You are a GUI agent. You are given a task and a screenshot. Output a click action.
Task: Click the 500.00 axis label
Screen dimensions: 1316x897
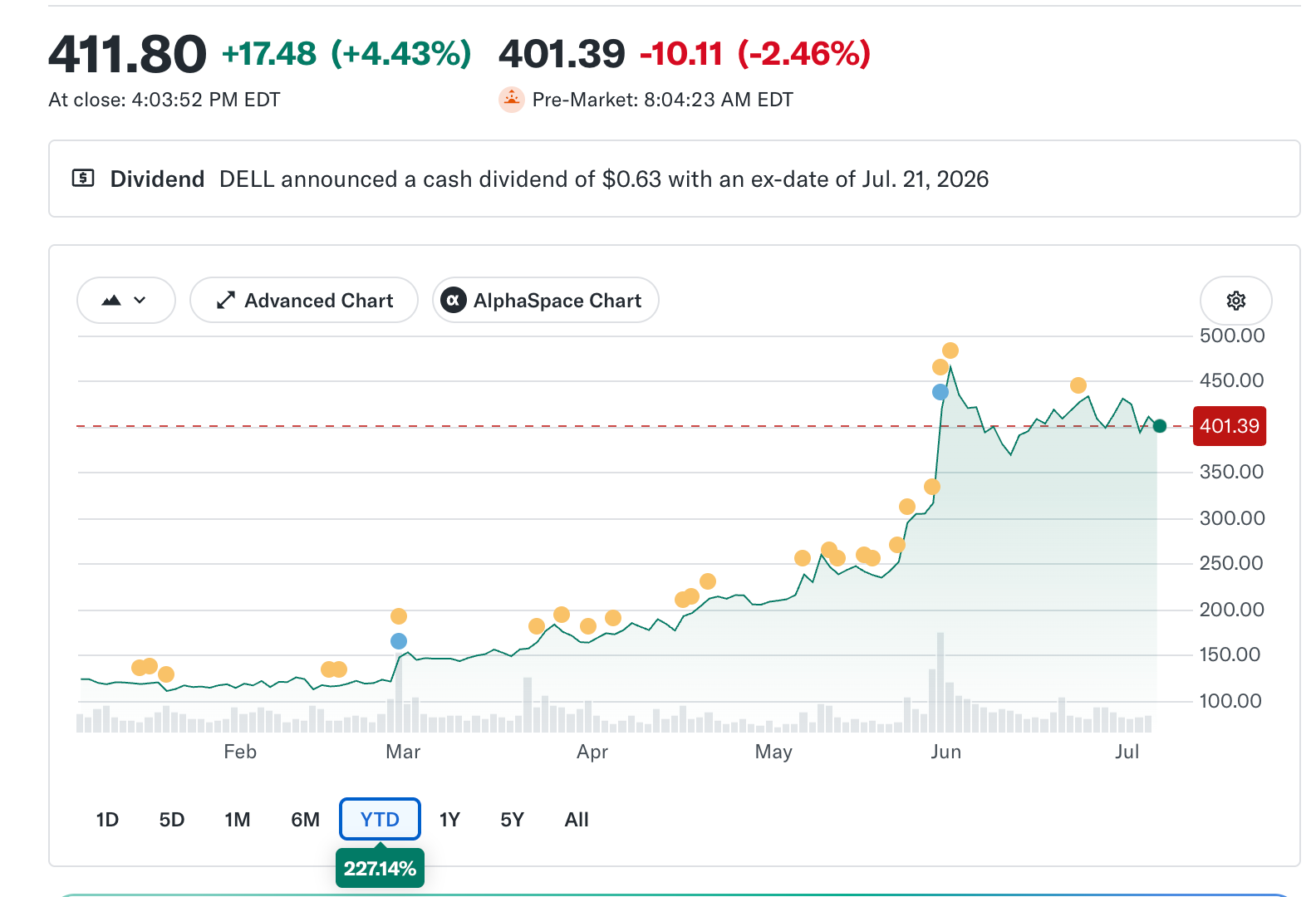coord(1232,336)
